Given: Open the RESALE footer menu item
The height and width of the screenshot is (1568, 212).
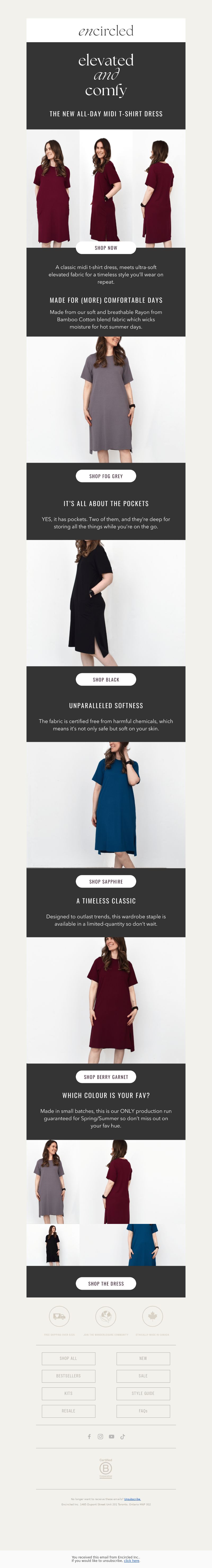Looking at the screenshot, I should pos(69,1411).
